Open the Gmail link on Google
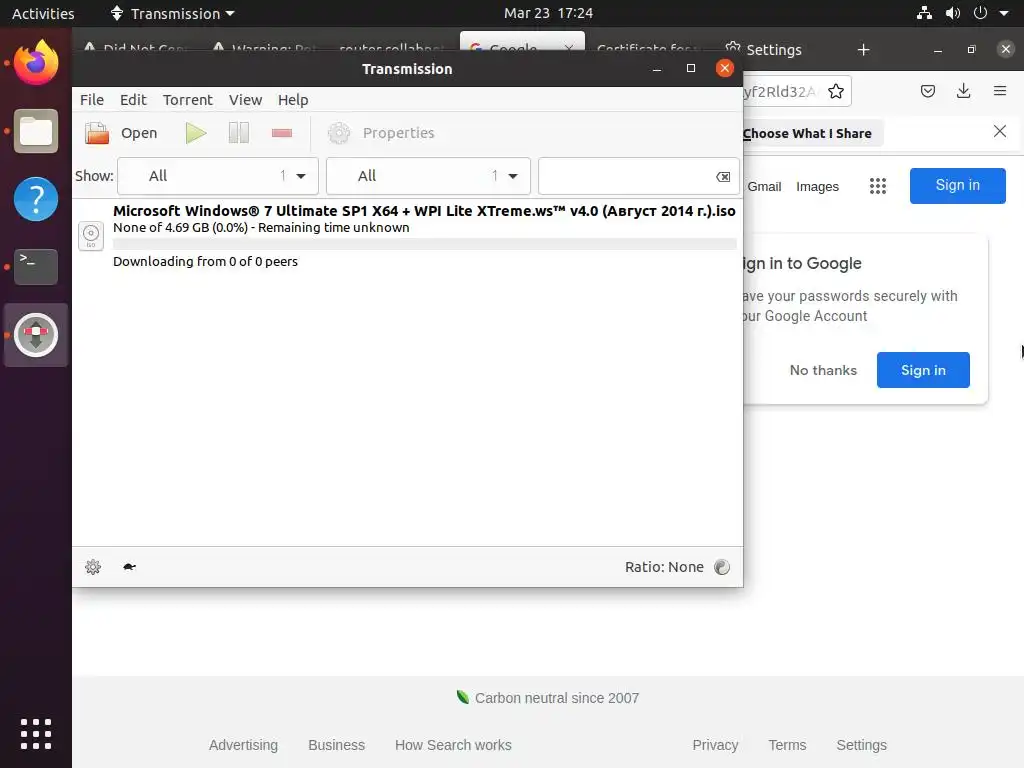Image resolution: width=1024 pixels, height=768 pixels. coord(764,187)
